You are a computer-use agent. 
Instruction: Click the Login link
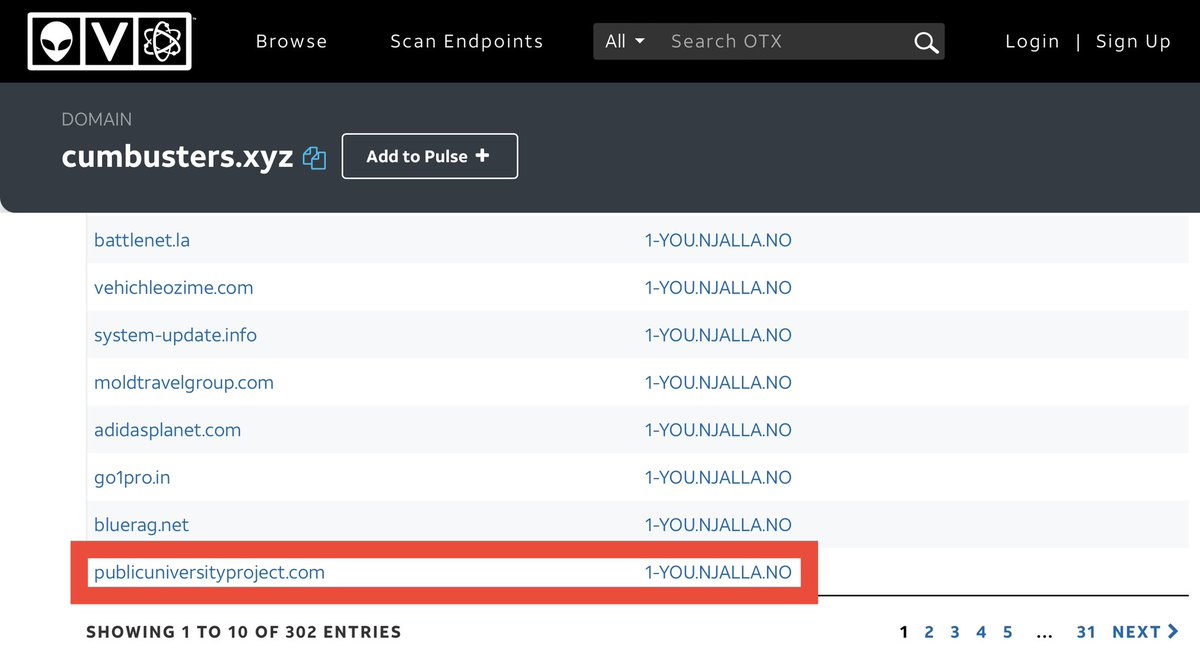[1032, 42]
